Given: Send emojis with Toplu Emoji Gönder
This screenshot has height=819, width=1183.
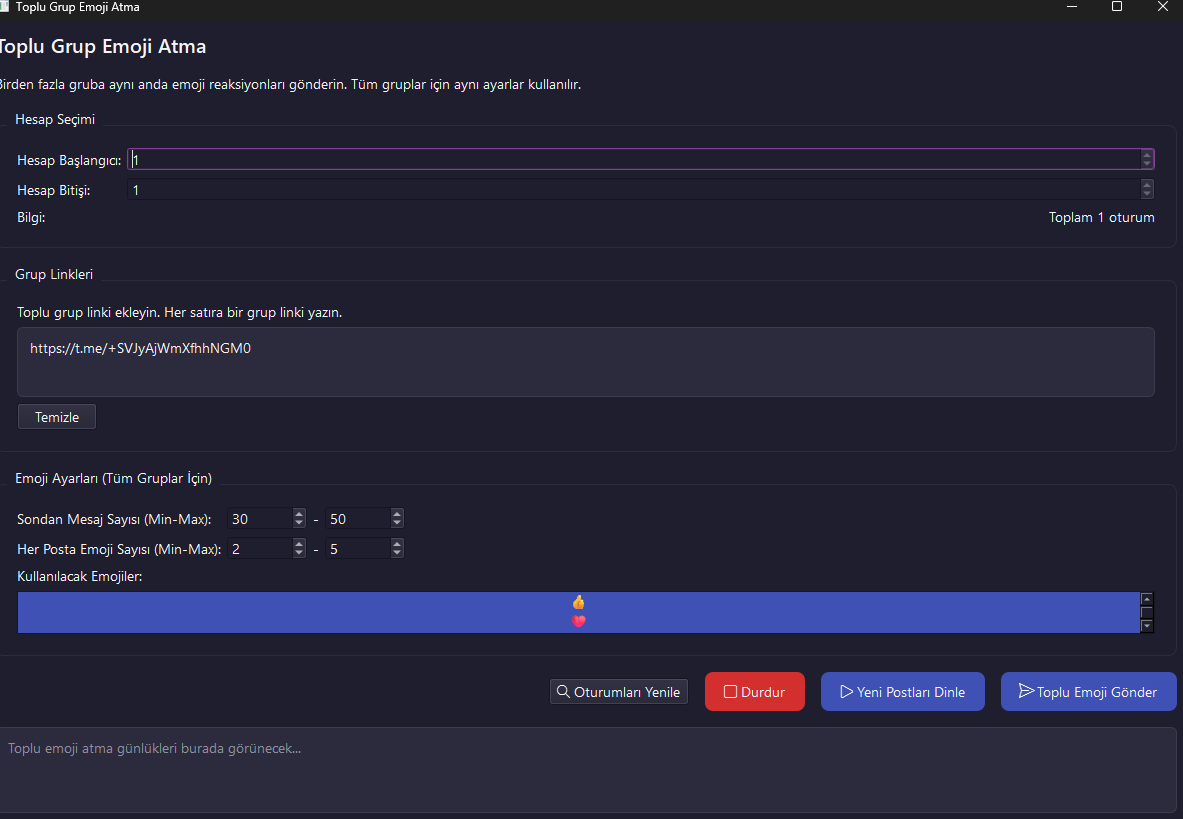Looking at the screenshot, I should 1088,692.
